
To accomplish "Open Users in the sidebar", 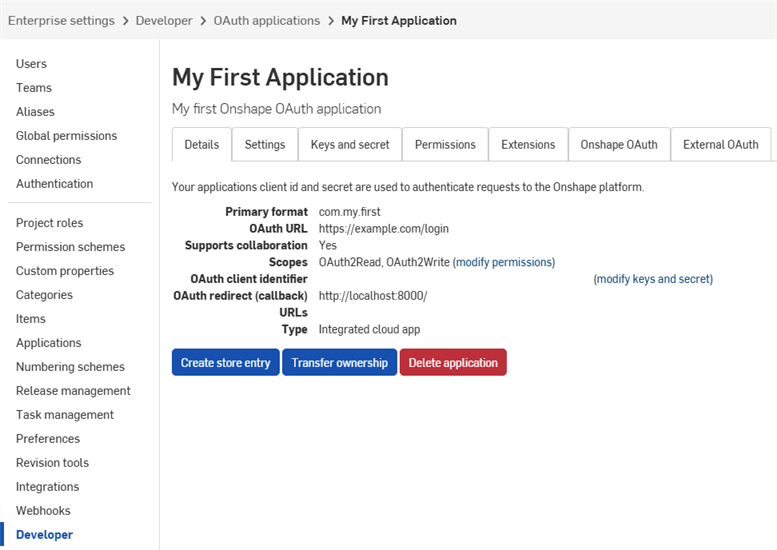I will click(31, 64).
